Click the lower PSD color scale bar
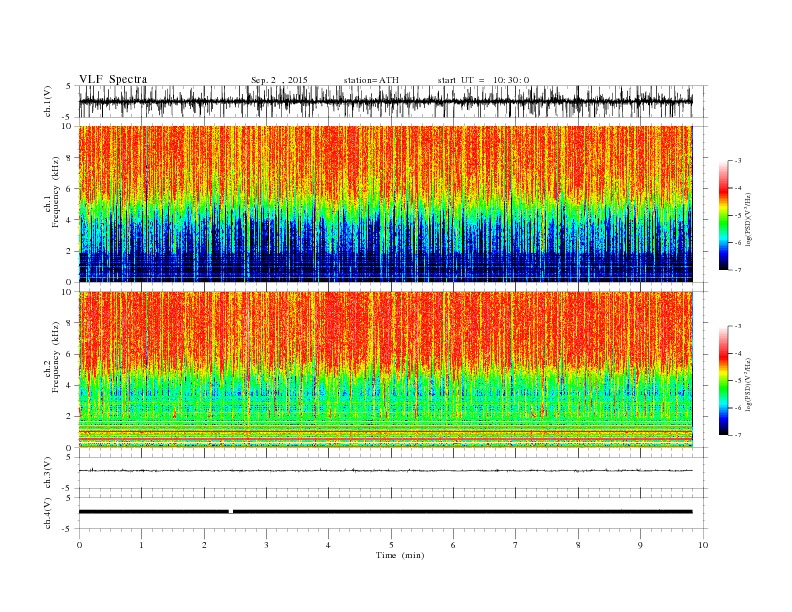The width and height of the screenshot is (792, 612). [724, 381]
